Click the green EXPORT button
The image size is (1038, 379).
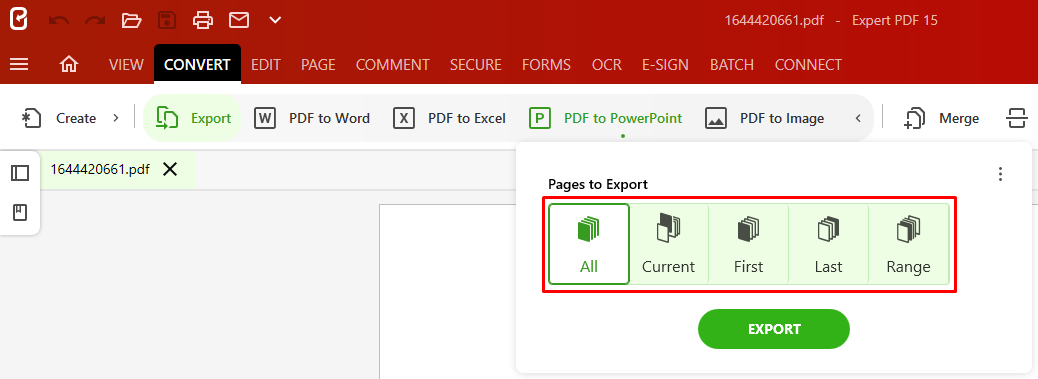click(x=774, y=329)
